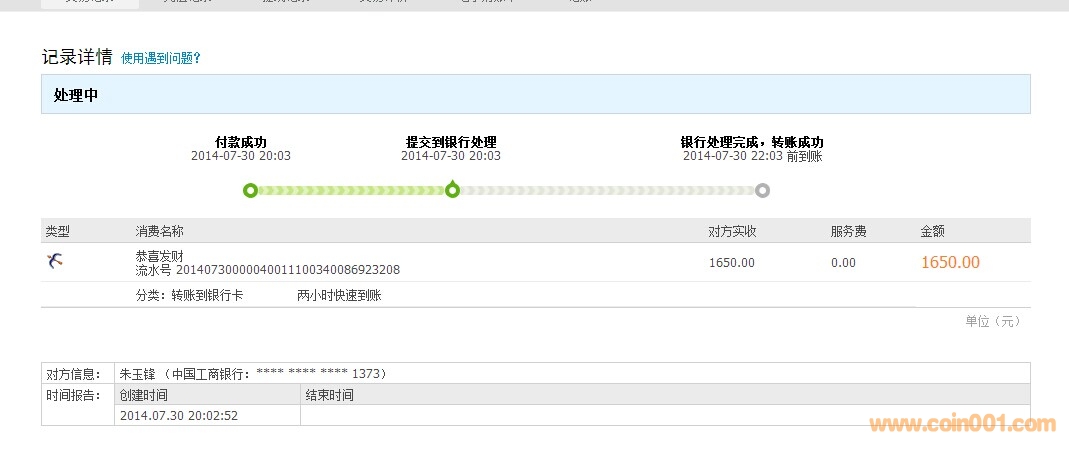Image resolution: width=1069 pixels, height=451 pixels.
Task: Click the orange 1650.00 amount
Action: point(949,263)
